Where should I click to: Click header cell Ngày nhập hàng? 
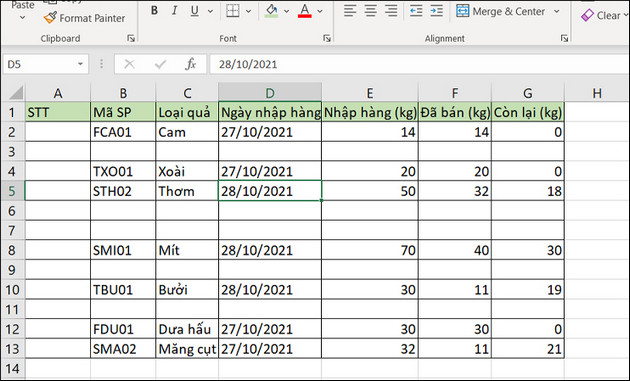(x=270, y=113)
